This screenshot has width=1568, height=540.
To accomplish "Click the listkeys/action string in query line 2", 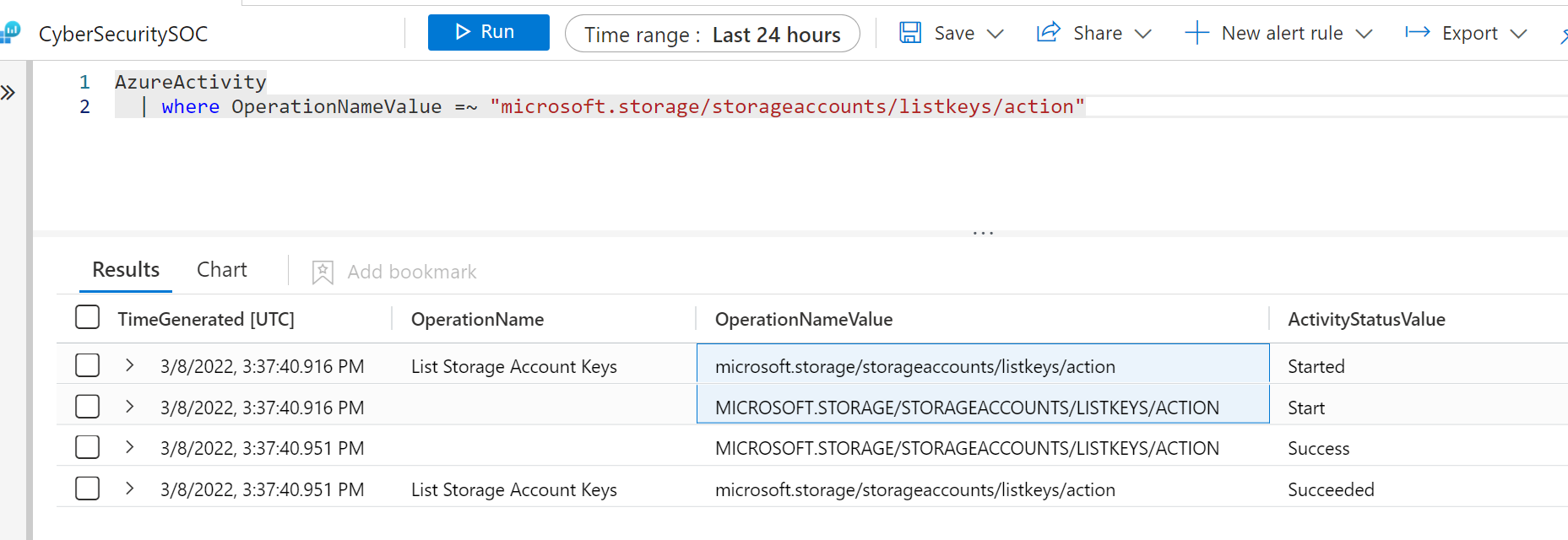I will point(787,106).
